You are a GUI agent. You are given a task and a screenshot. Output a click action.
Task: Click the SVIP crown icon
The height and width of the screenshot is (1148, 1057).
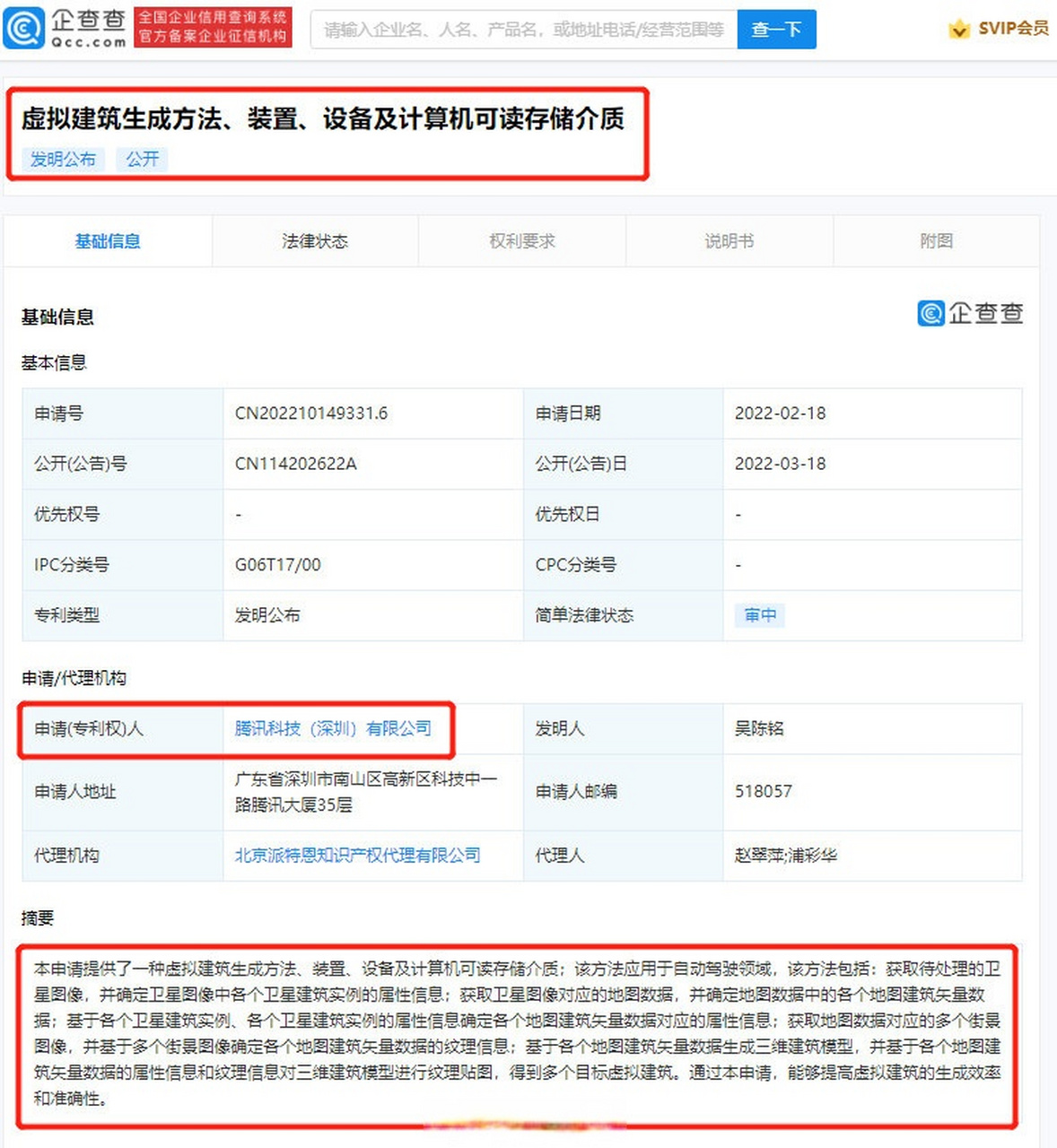click(x=959, y=30)
